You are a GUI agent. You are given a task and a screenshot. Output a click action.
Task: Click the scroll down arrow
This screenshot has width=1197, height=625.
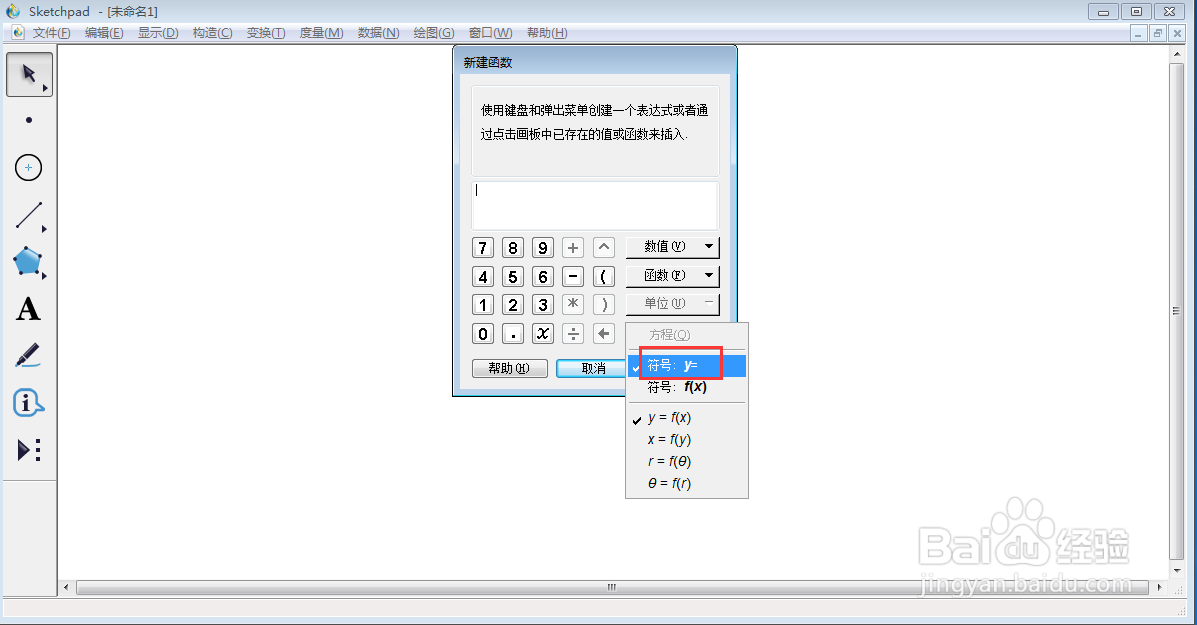(1176, 570)
